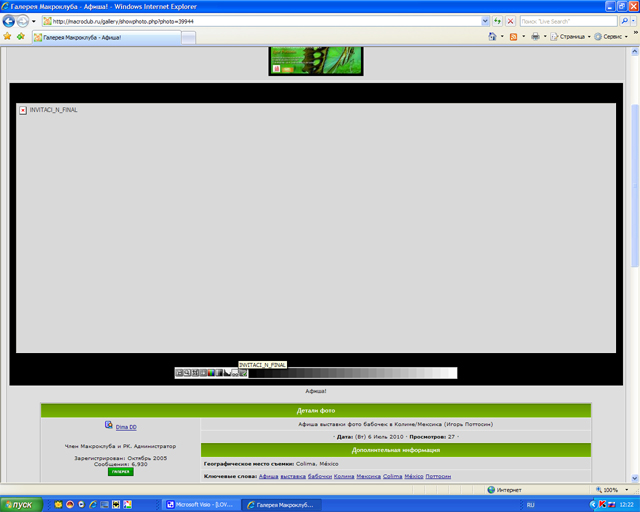Click the RSS feeds icon
Viewport: 640px width, 512px height.
[x=514, y=37]
